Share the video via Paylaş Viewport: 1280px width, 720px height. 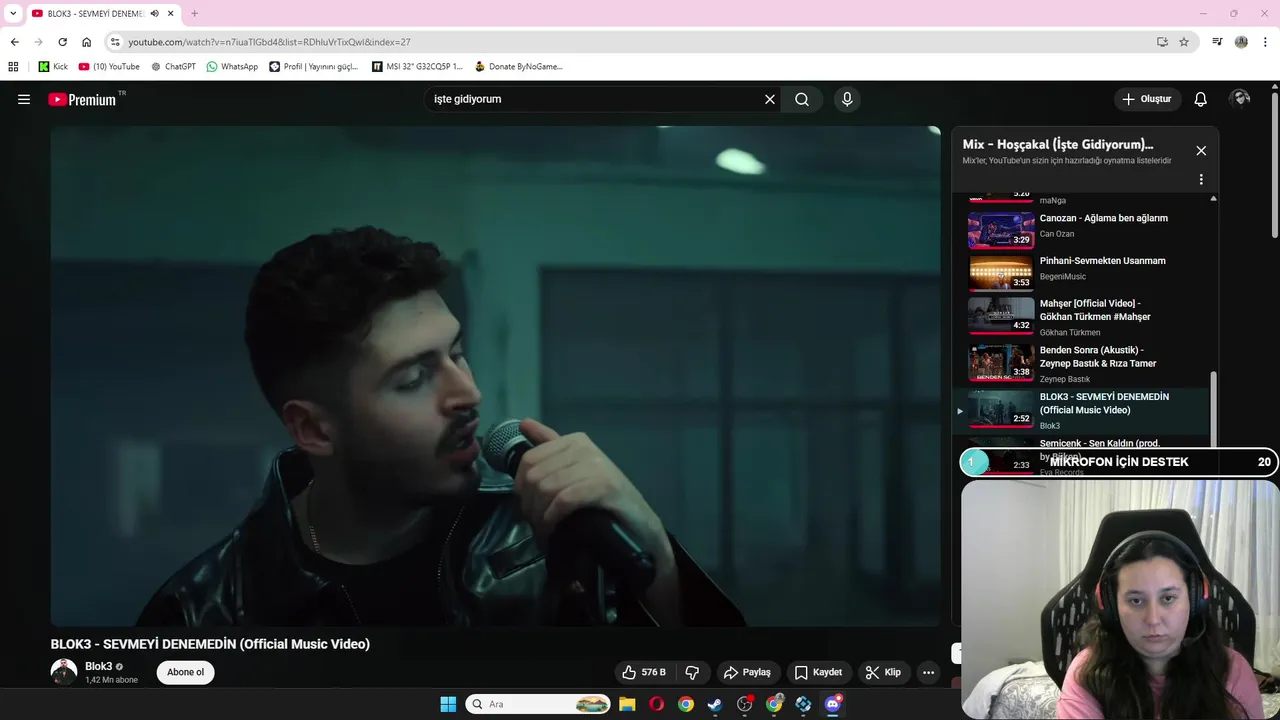(747, 672)
